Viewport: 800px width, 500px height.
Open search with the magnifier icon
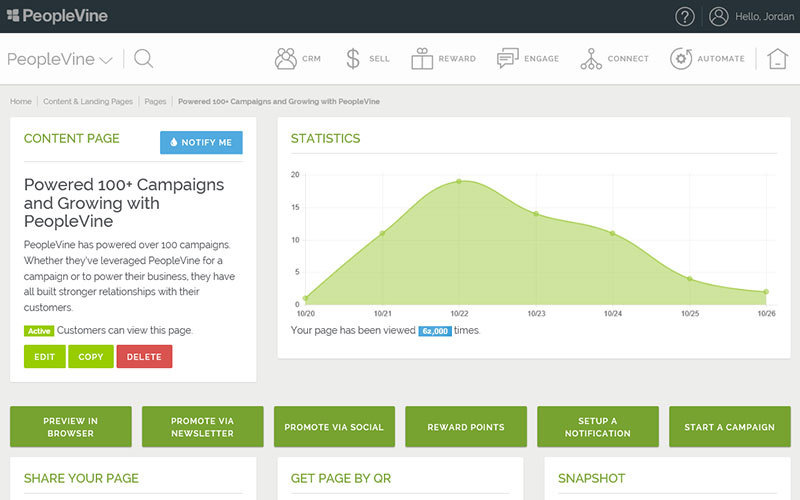(143, 59)
